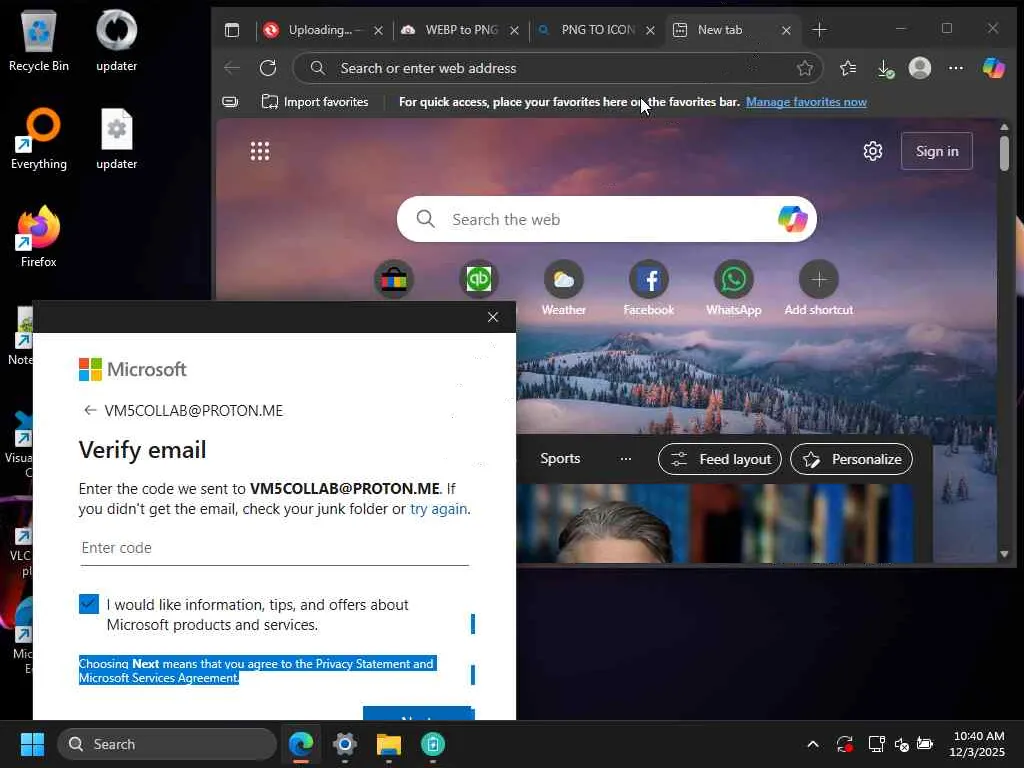Open the Everything search shortcut on desktop
Image resolution: width=1024 pixels, height=768 pixels.
39,138
